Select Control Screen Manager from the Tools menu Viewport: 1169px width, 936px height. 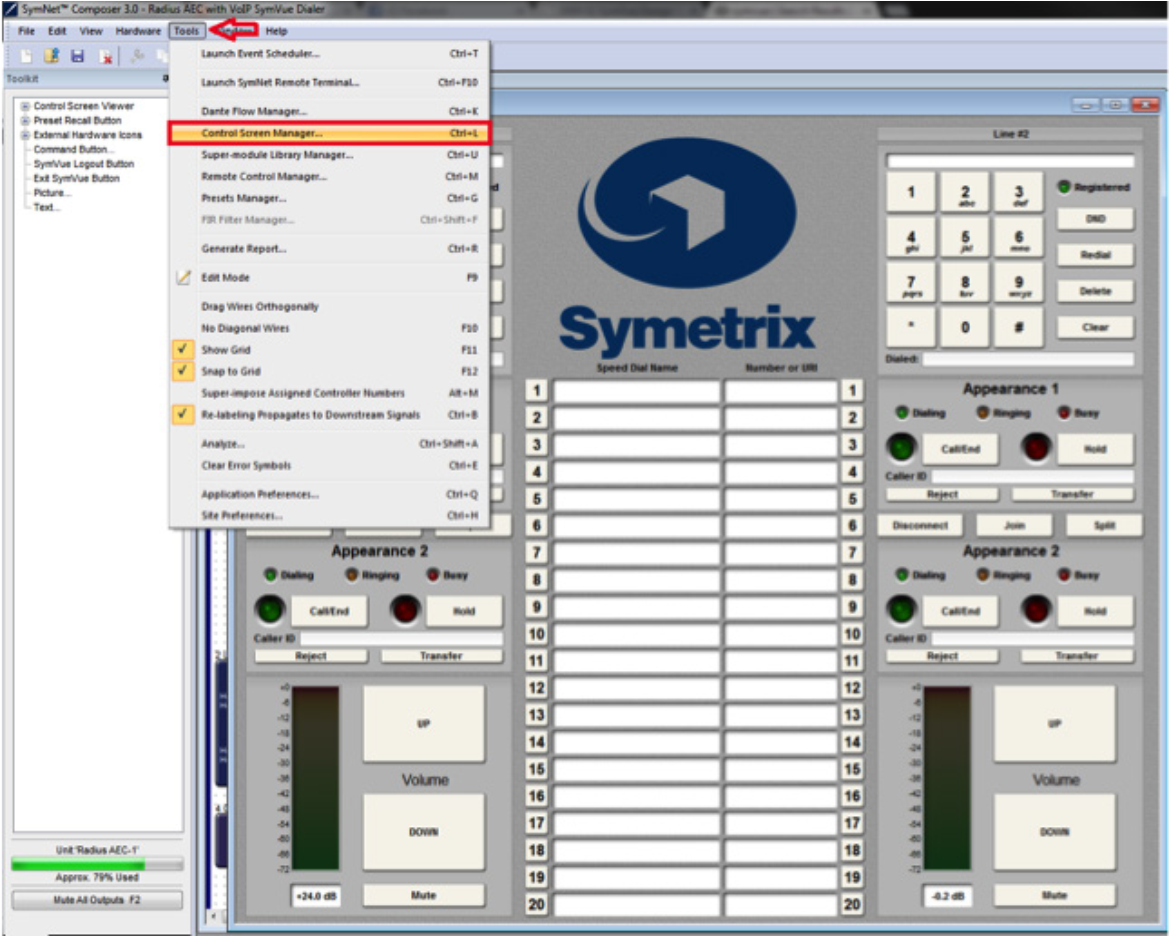(263, 134)
